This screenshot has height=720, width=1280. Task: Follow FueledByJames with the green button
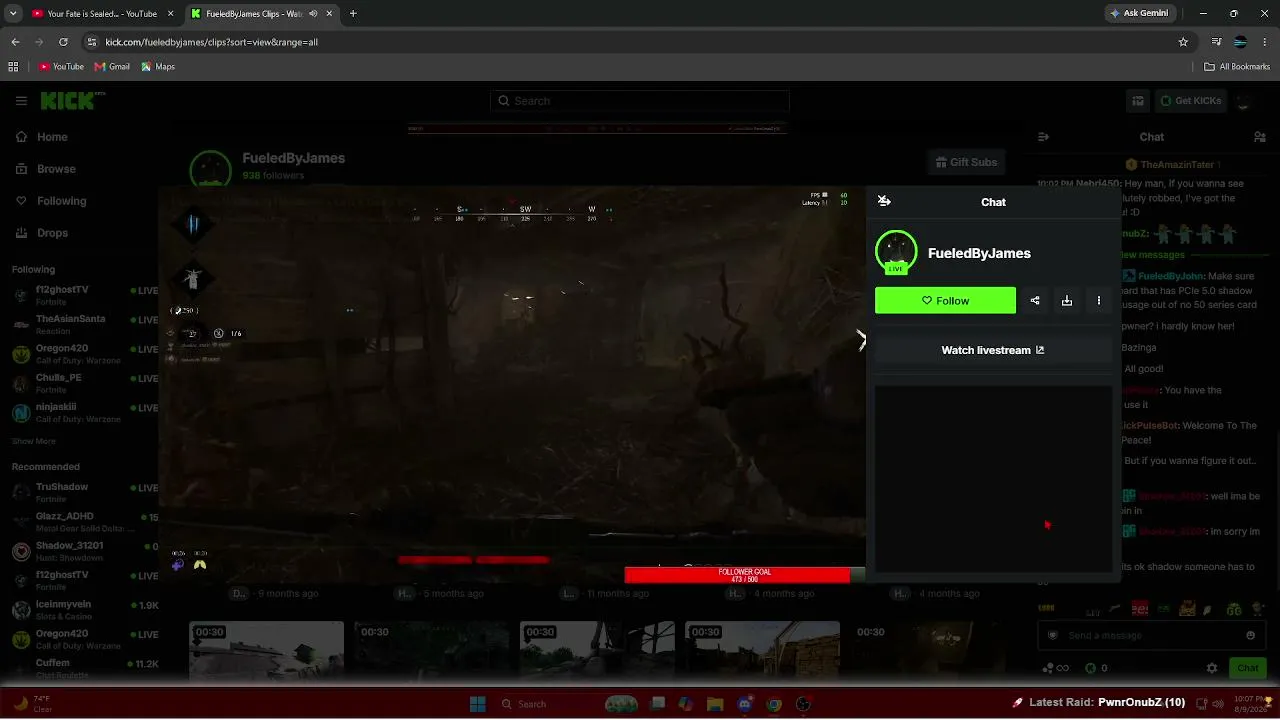(945, 301)
